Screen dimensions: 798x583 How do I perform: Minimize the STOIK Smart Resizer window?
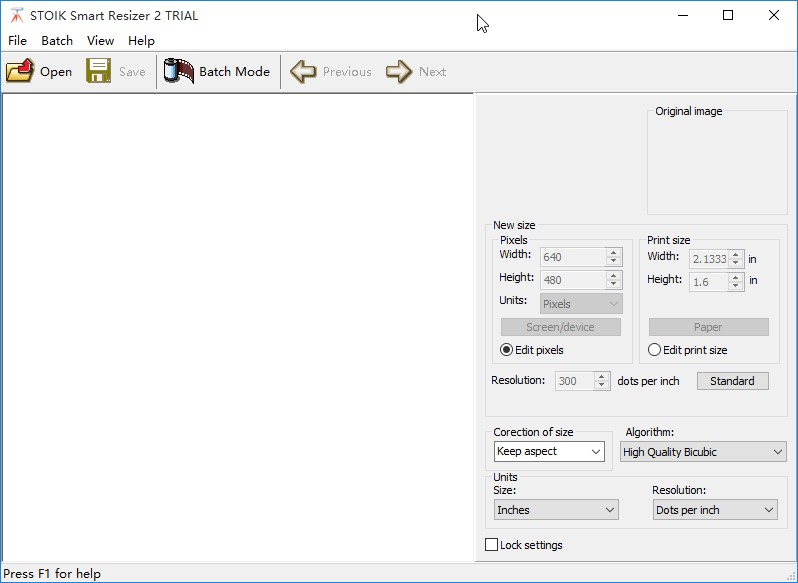click(x=683, y=15)
